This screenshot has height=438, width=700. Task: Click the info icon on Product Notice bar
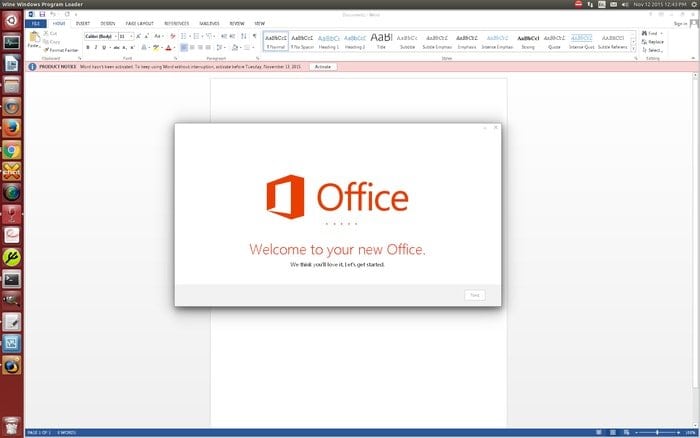point(32,67)
